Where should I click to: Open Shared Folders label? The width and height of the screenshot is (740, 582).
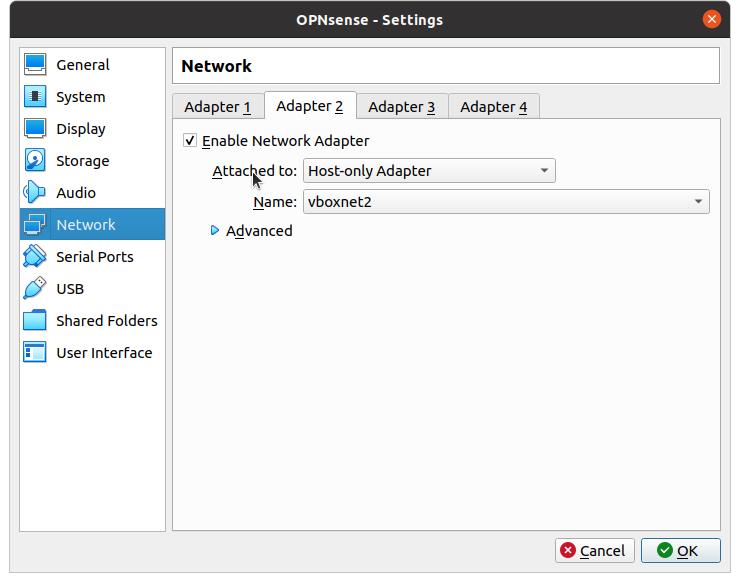click(x=107, y=321)
